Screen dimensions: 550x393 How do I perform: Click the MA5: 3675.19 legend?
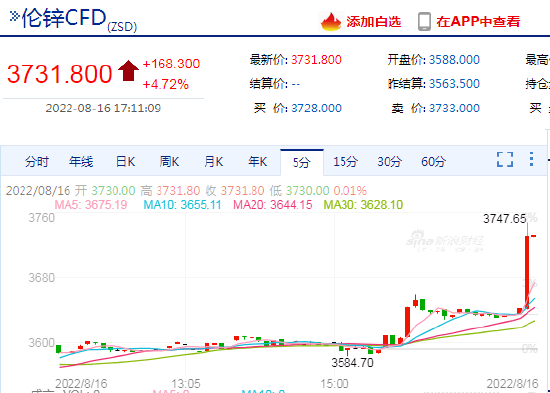91,205
